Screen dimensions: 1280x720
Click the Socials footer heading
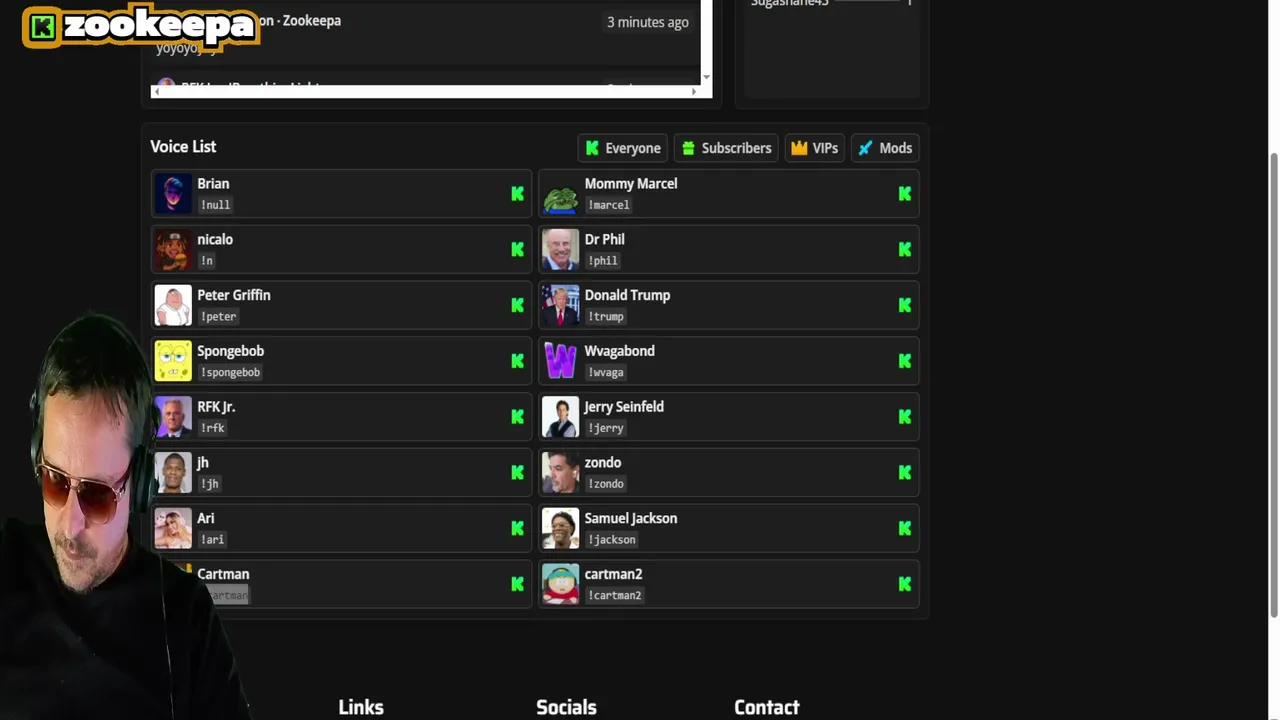click(566, 707)
